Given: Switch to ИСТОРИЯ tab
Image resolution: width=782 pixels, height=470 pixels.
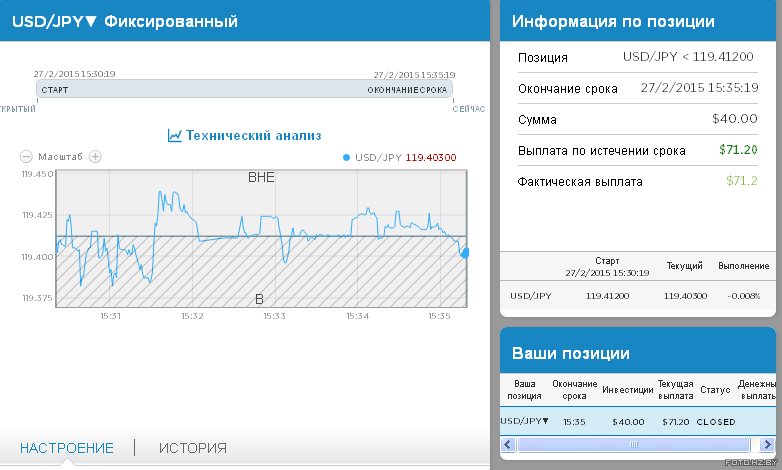Looking at the screenshot, I should pos(193,448).
